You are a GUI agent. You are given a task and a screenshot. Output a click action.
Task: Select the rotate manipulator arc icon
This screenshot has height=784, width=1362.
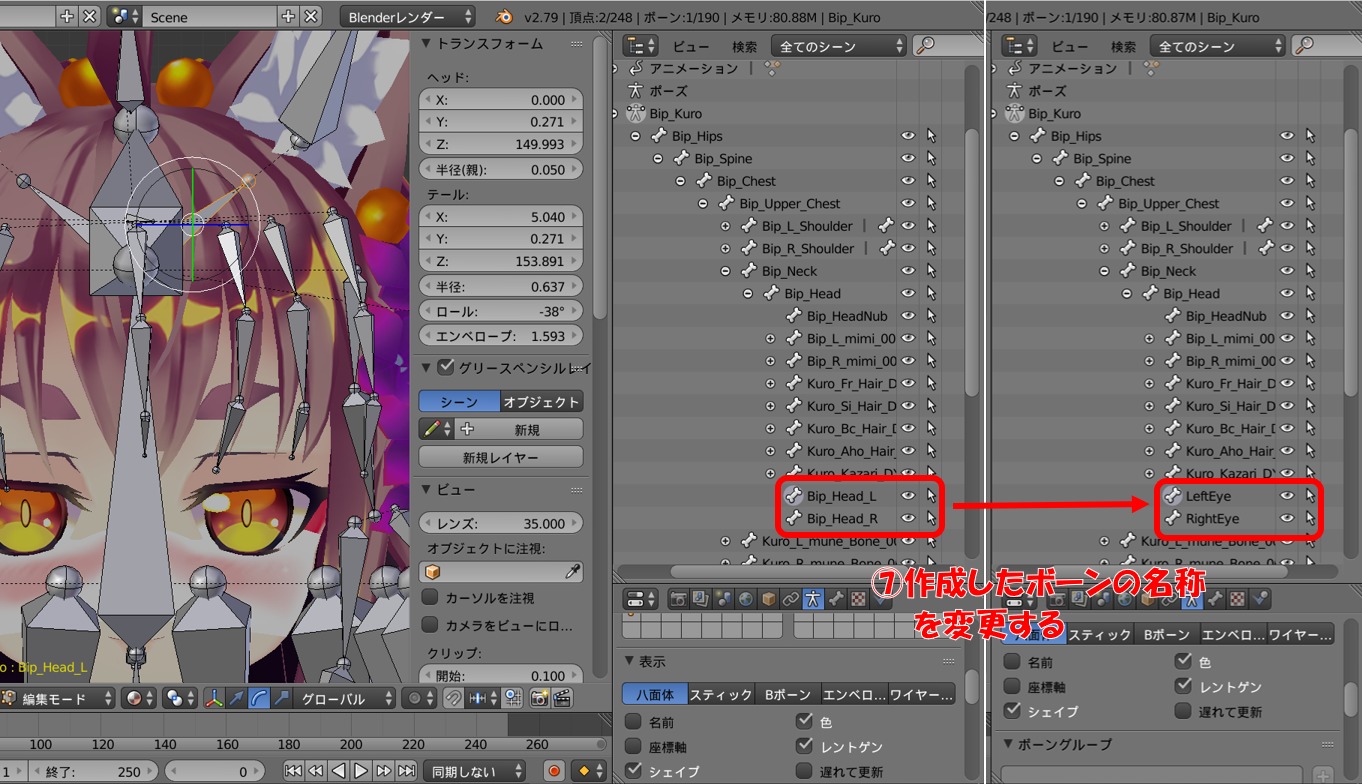pos(260,699)
